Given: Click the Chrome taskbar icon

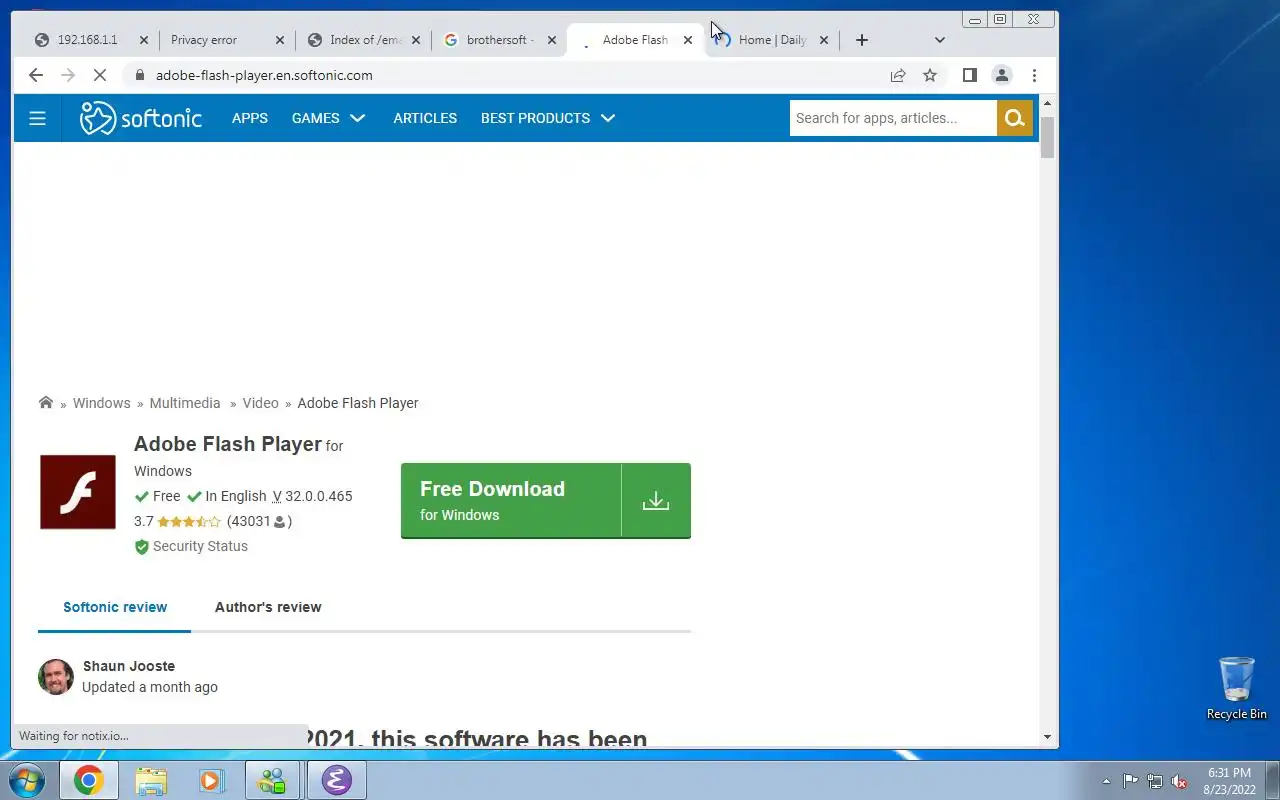Looking at the screenshot, I should [88, 780].
